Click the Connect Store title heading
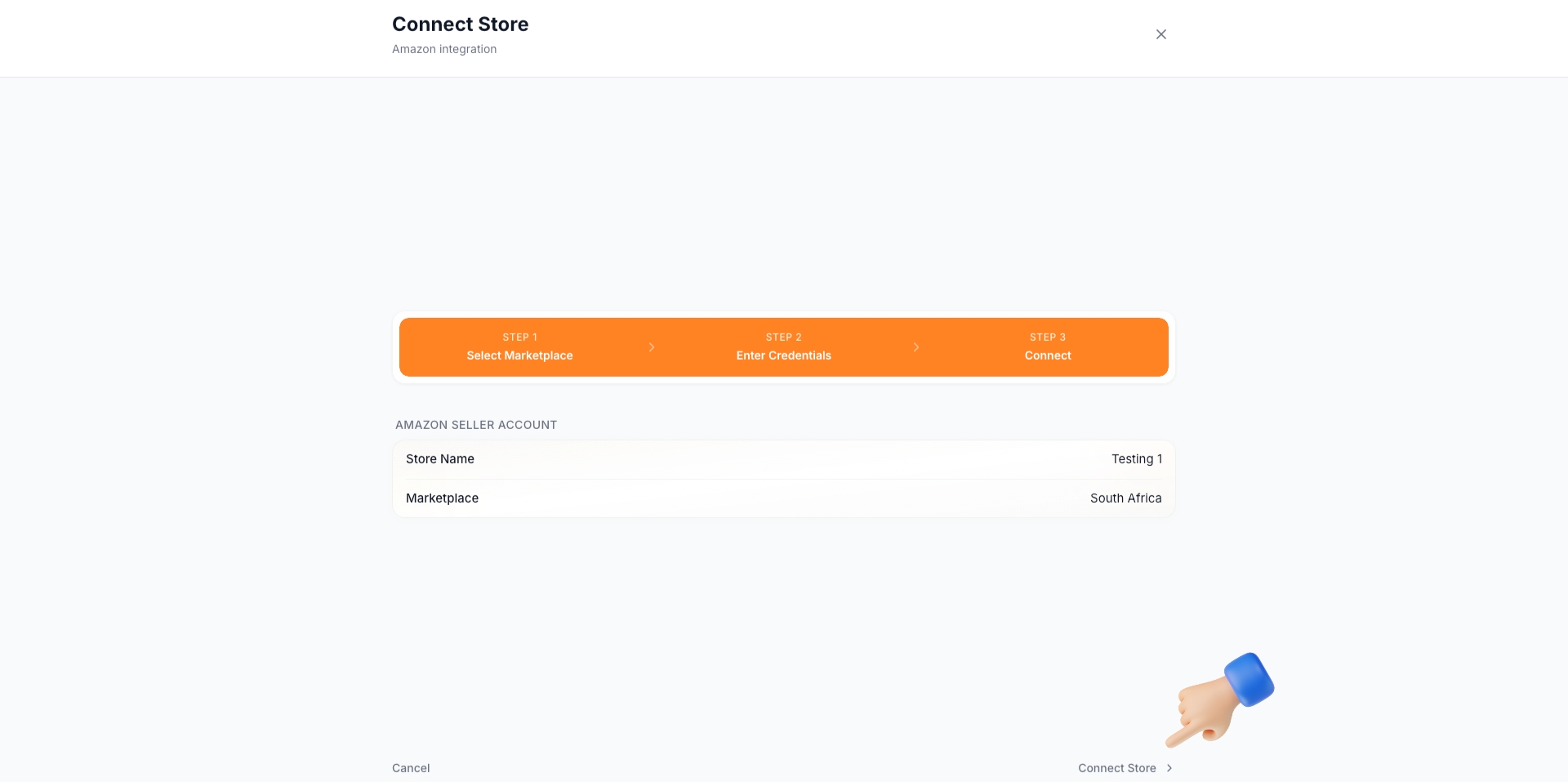 point(460,24)
